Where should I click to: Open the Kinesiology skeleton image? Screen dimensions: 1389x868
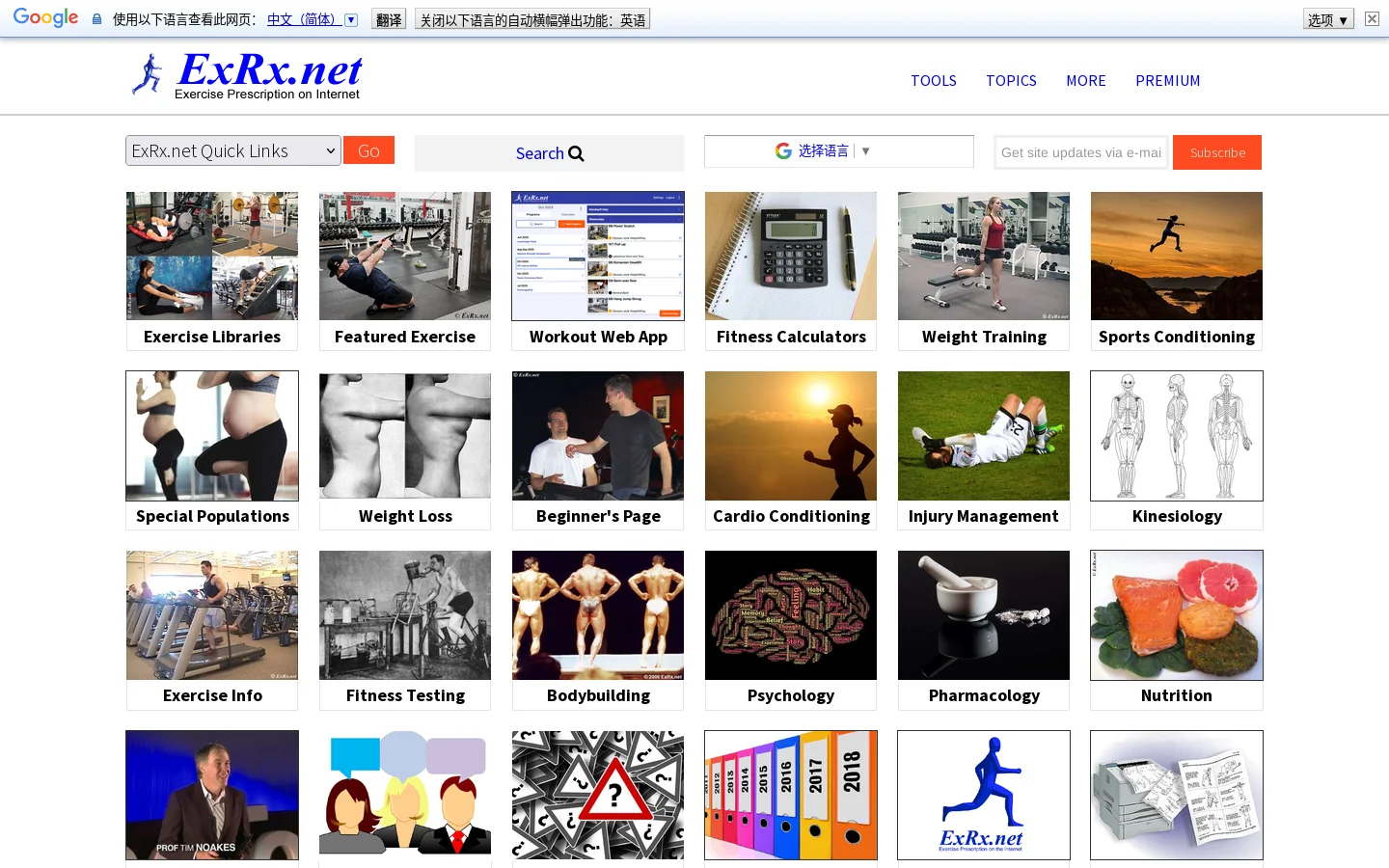tap(1177, 436)
